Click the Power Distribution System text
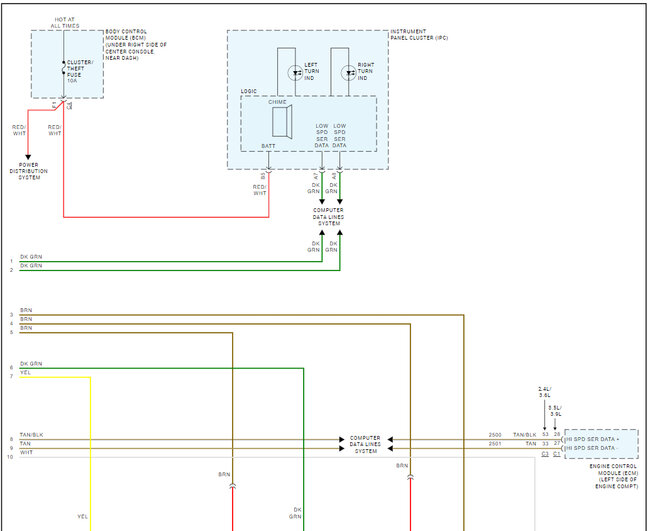Screen dimensions: 650x531 pyautogui.click(x=29, y=171)
